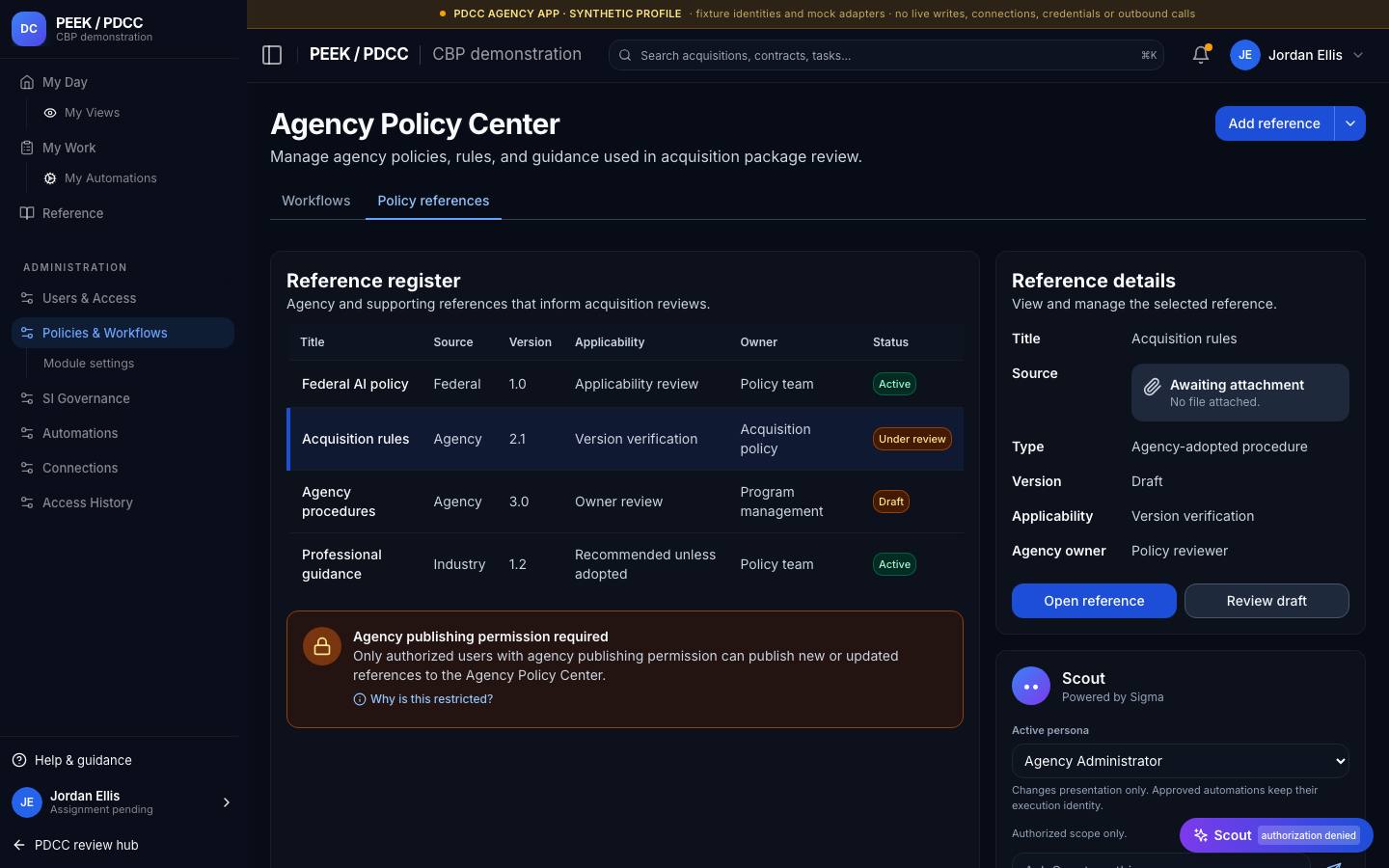Click the Scout authorization denied floating button
This screenshot has height=868, width=1389.
[1276, 835]
